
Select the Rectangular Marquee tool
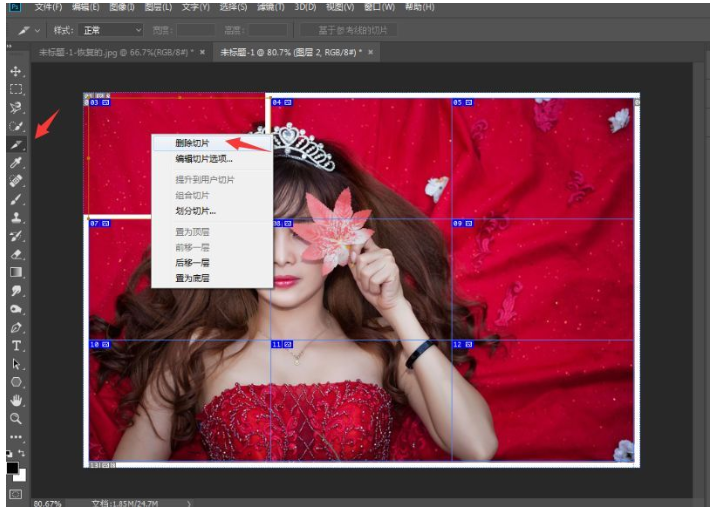point(16,89)
